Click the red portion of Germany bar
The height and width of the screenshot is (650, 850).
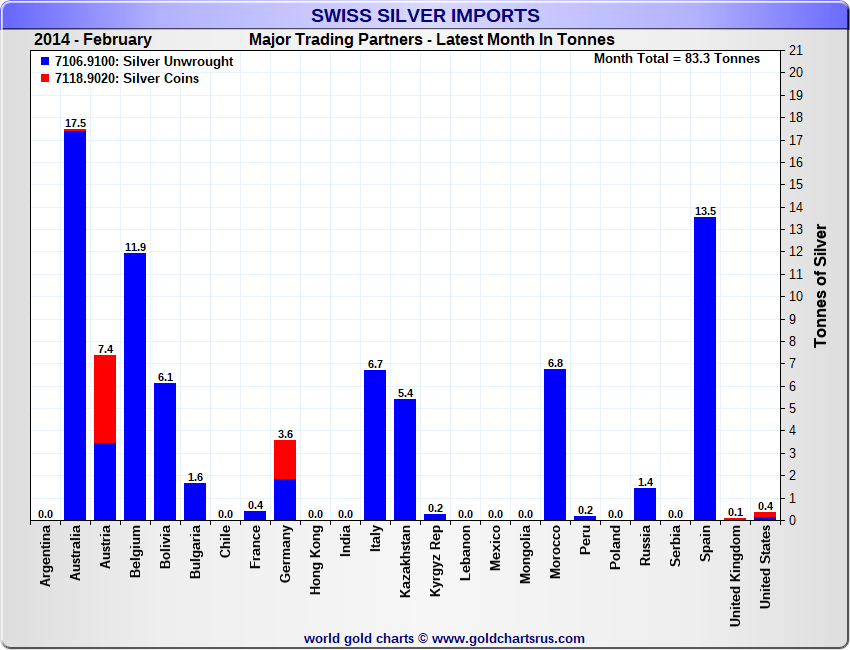point(285,459)
